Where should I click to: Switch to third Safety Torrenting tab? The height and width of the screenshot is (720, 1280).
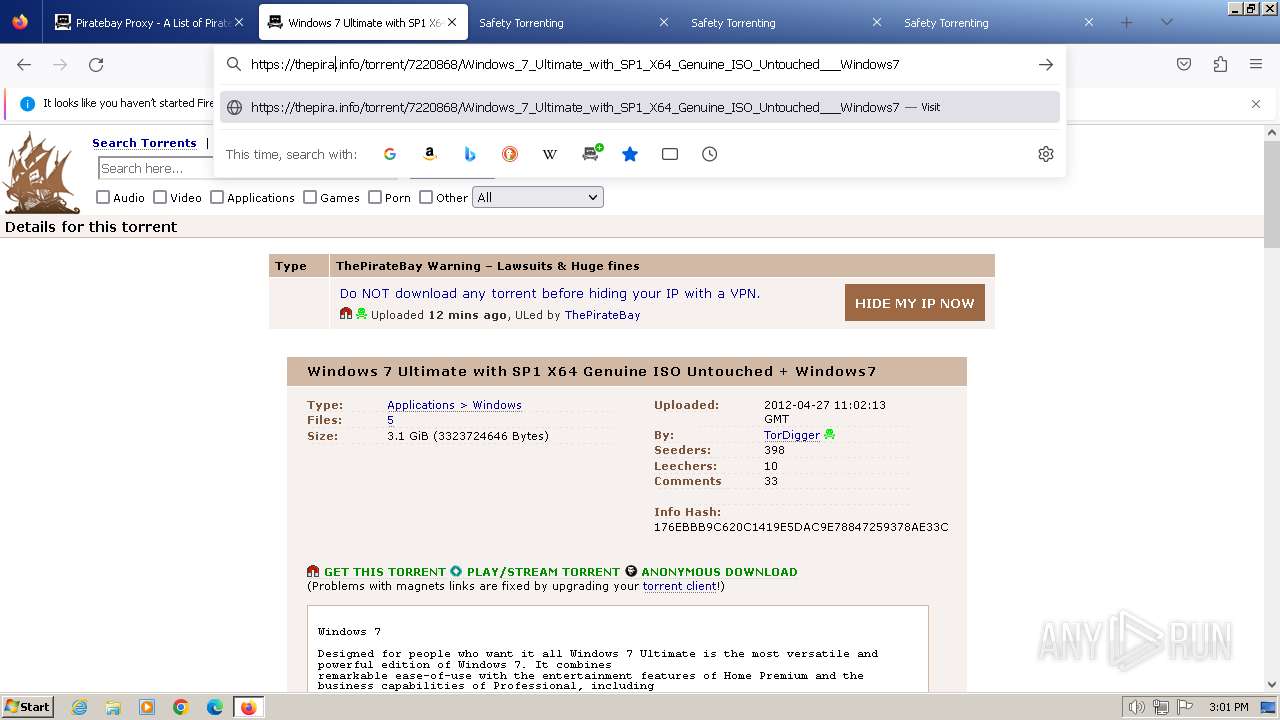[1000, 22]
